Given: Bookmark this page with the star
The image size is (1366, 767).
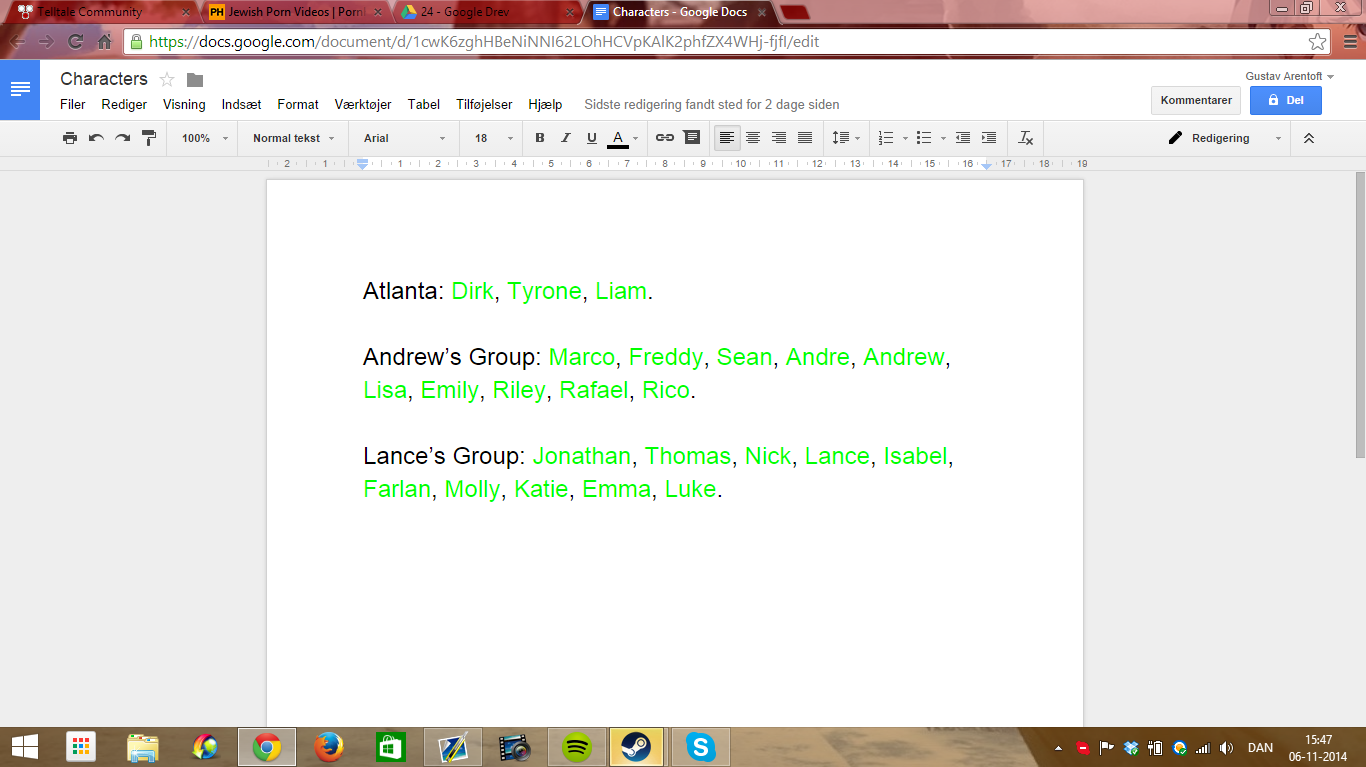Looking at the screenshot, I should click(1318, 42).
